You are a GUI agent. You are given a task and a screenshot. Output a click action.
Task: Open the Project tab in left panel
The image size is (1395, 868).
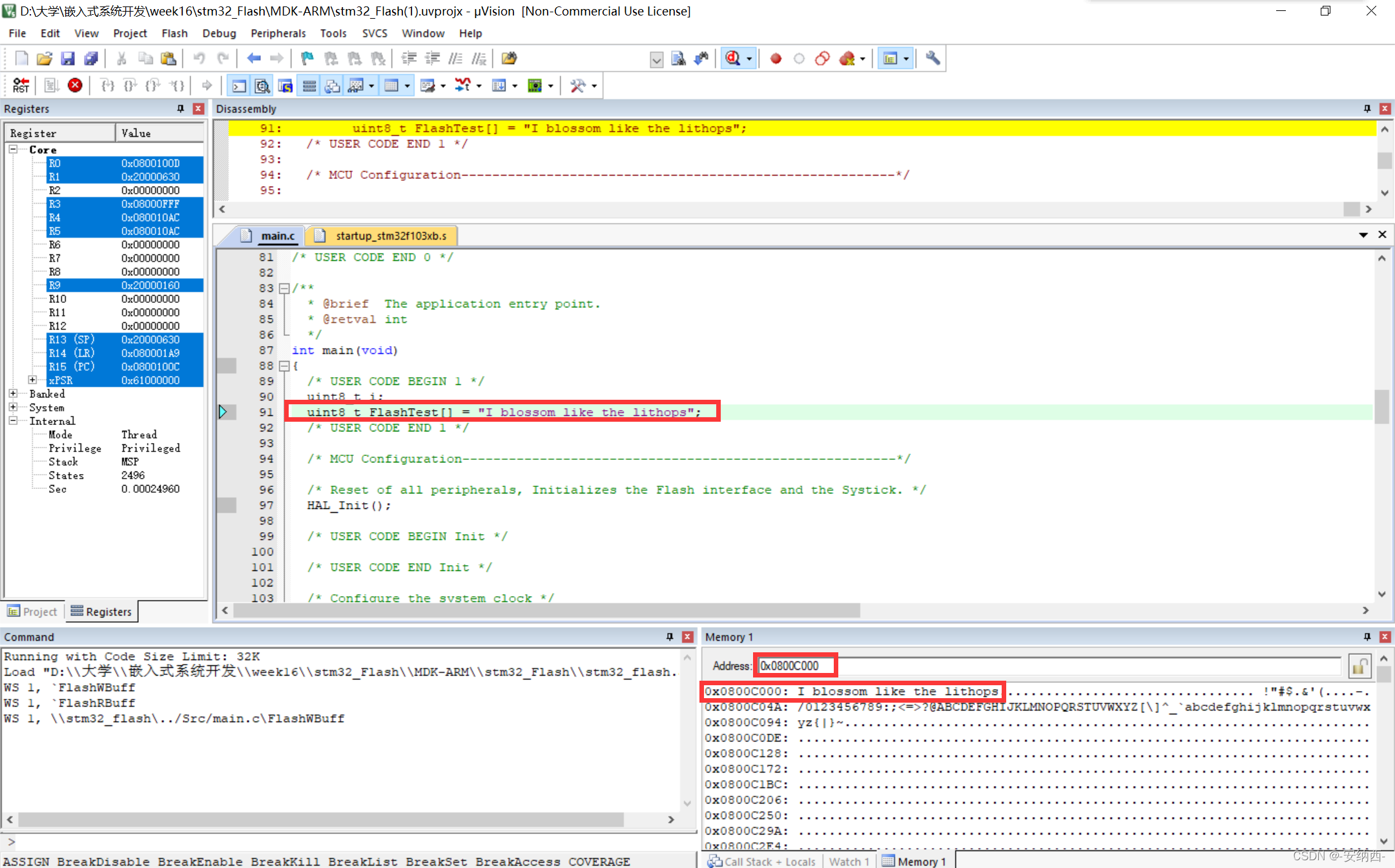32,611
